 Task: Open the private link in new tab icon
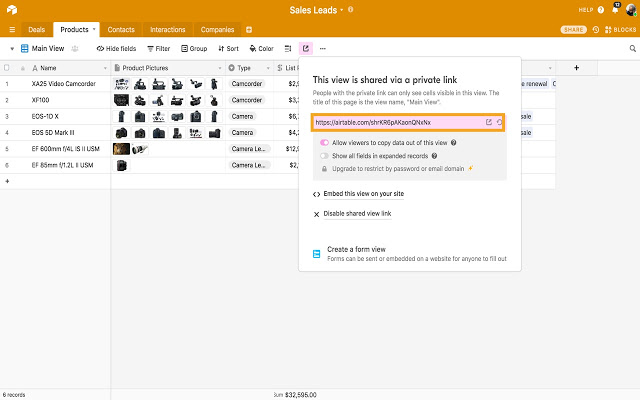coord(488,122)
